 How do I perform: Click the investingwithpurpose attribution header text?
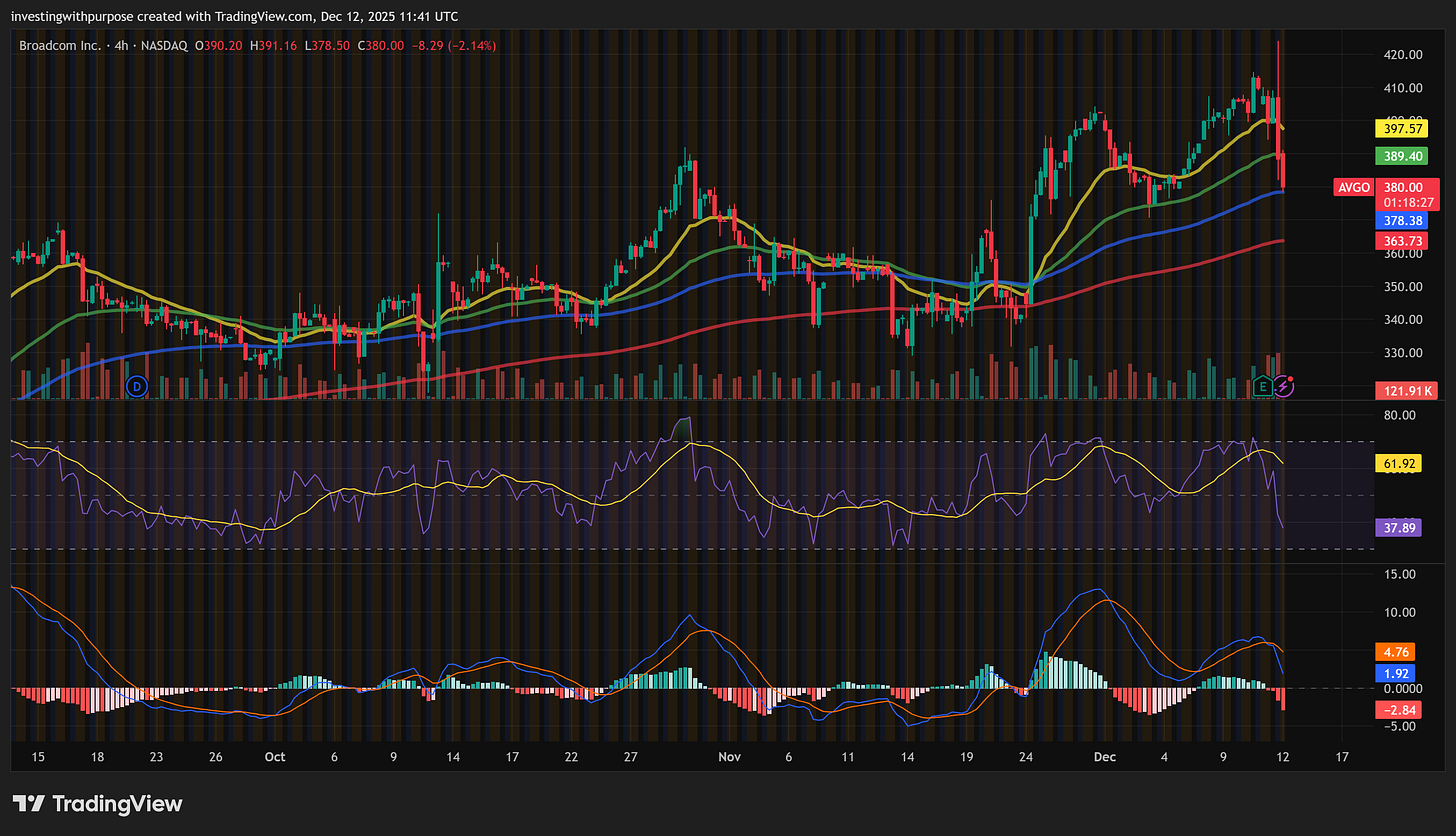[x=235, y=16]
